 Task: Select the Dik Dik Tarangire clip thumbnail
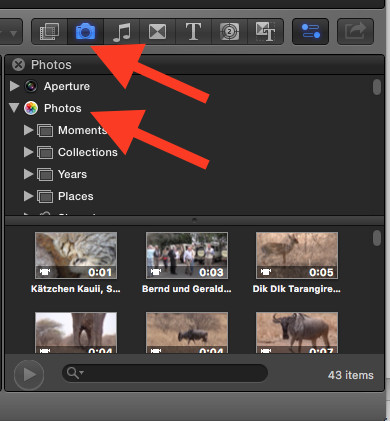(x=297, y=255)
